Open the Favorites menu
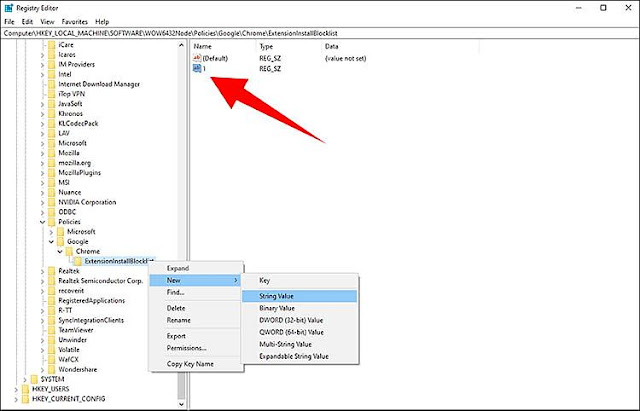This screenshot has height=411, width=640. coord(74,22)
